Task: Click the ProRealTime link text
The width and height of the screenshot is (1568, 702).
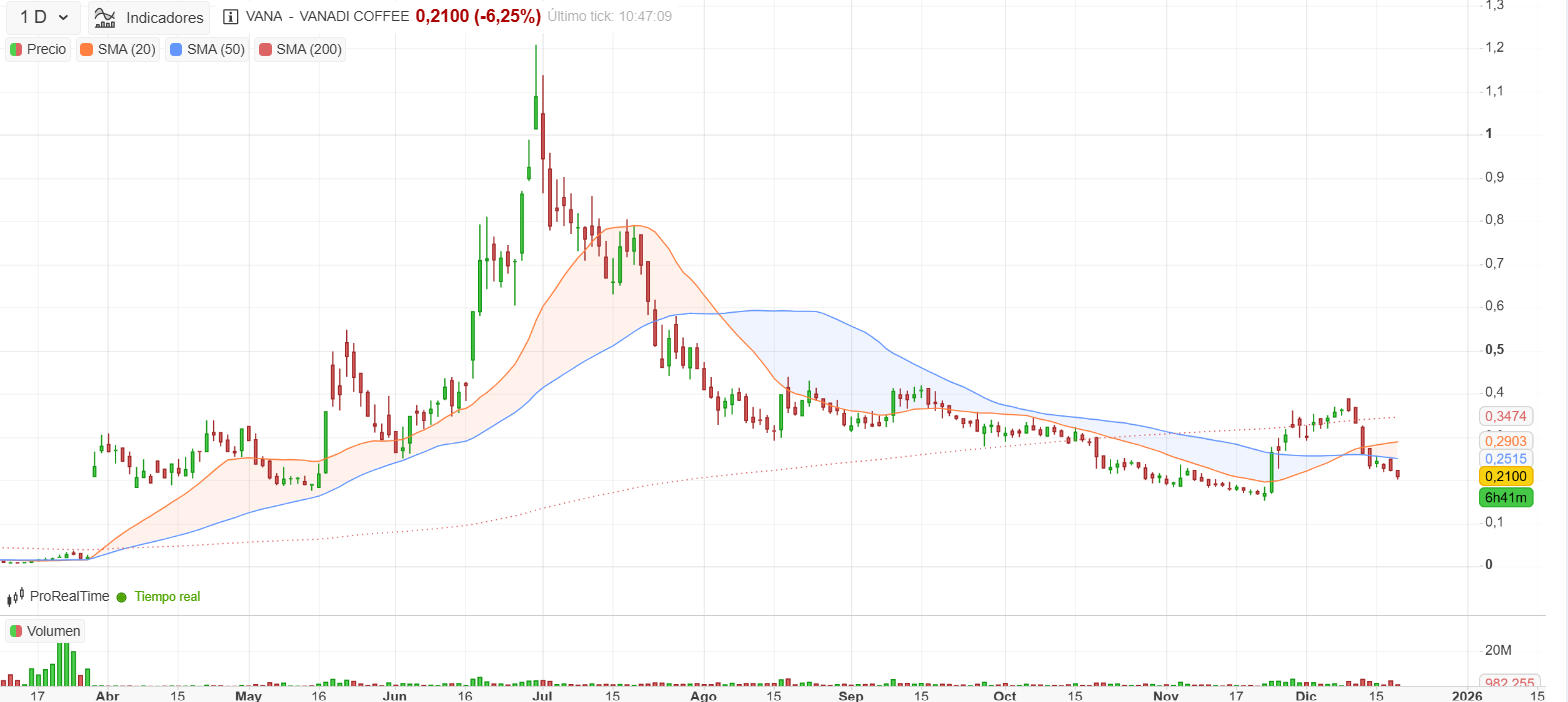Action: pos(69,596)
